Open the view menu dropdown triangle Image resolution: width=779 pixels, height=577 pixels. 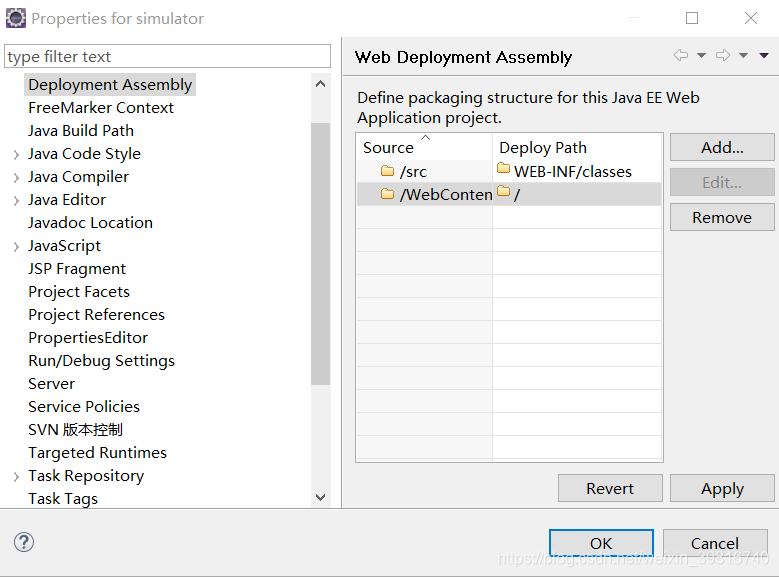click(764, 56)
